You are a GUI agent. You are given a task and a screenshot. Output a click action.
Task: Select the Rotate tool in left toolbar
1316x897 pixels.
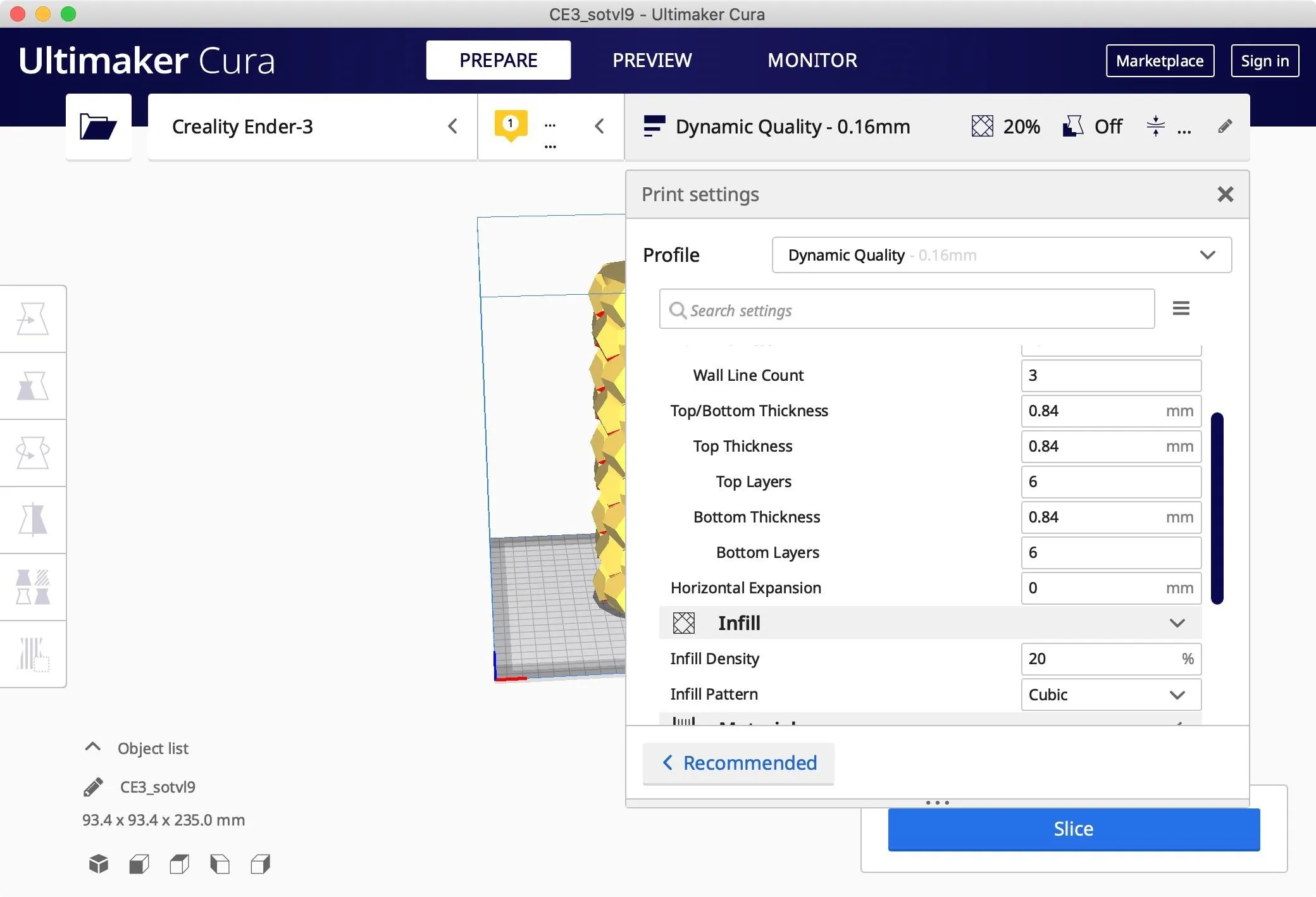[33, 453]
